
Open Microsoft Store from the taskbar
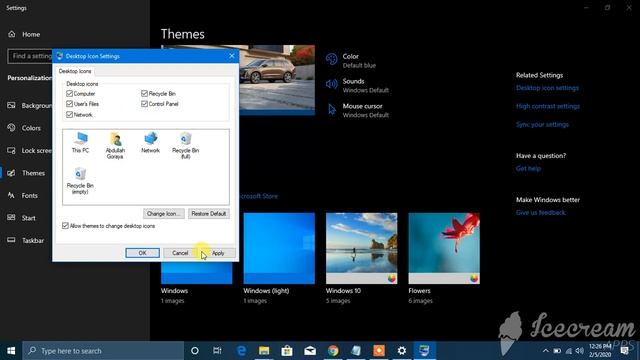coord(287,351)
